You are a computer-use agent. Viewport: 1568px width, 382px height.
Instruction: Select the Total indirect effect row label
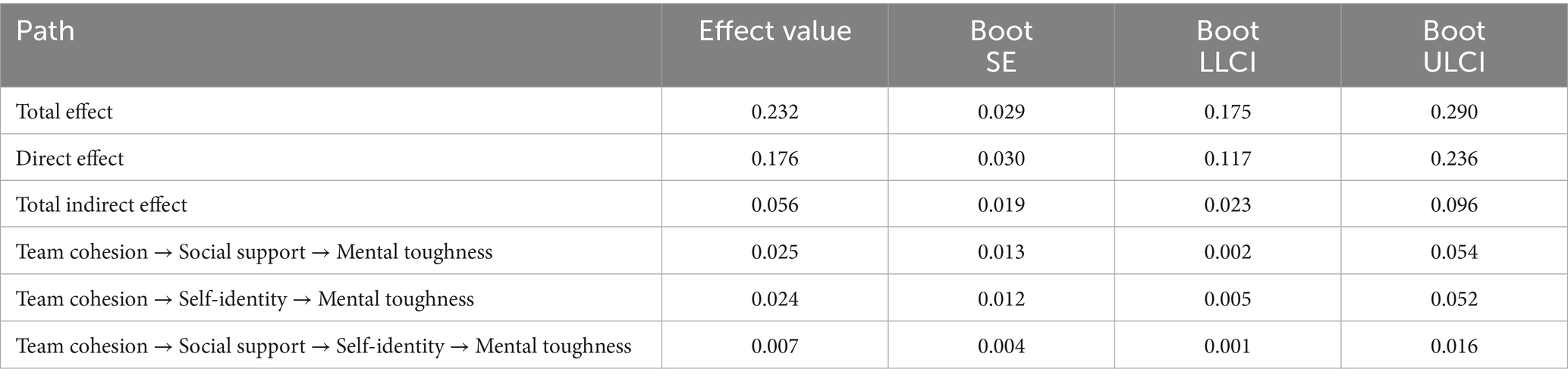pyautogui.click(x=102, y=205)
